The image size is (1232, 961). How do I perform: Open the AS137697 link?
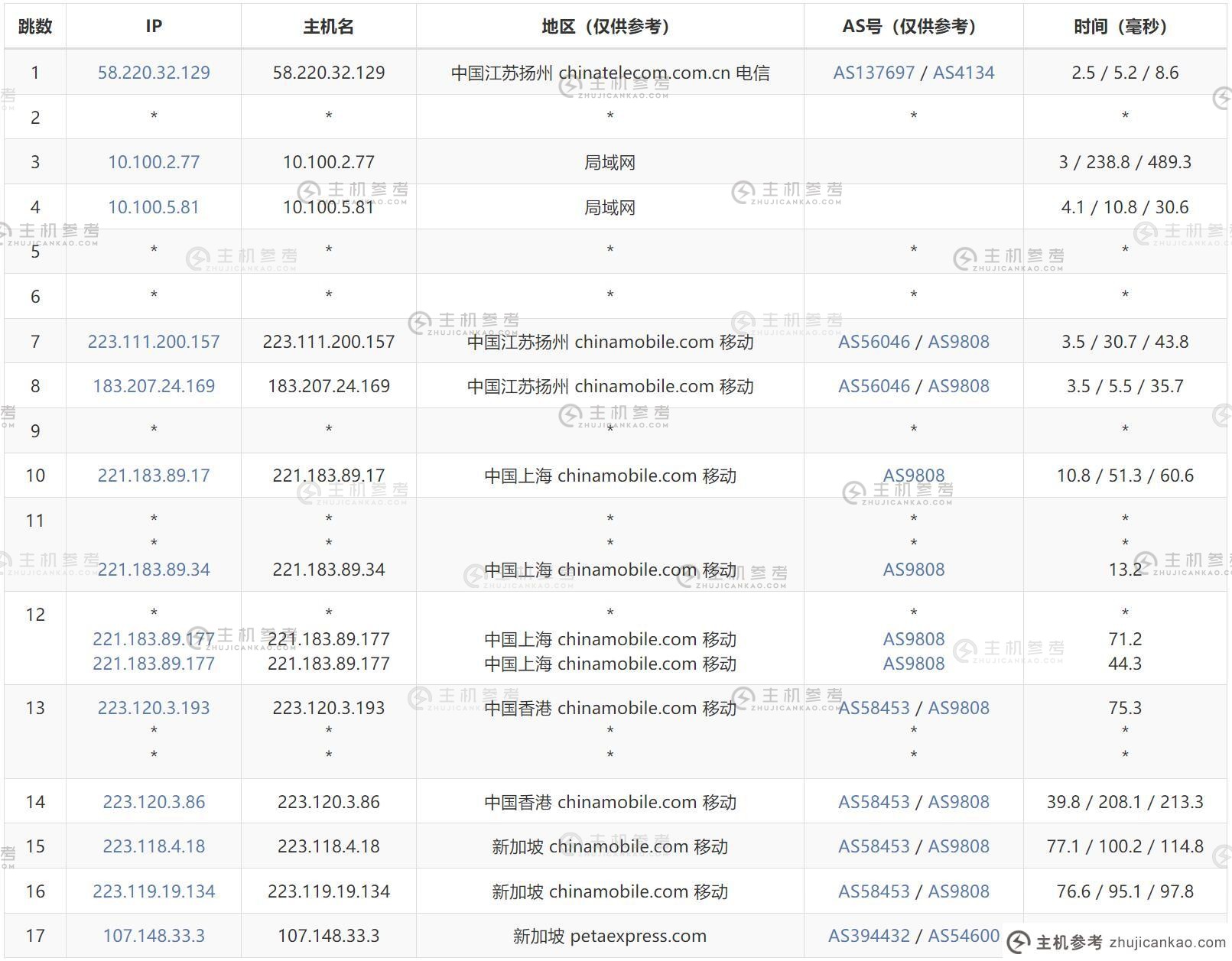[874, 73]
